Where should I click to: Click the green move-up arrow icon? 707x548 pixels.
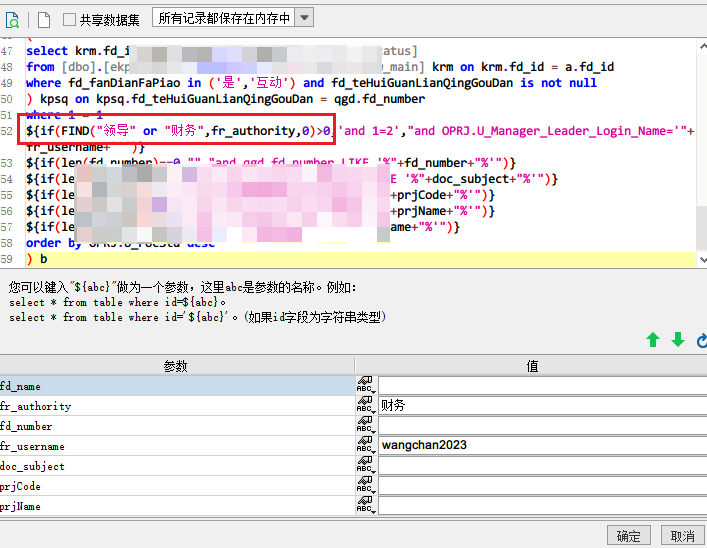coord(653,340)
